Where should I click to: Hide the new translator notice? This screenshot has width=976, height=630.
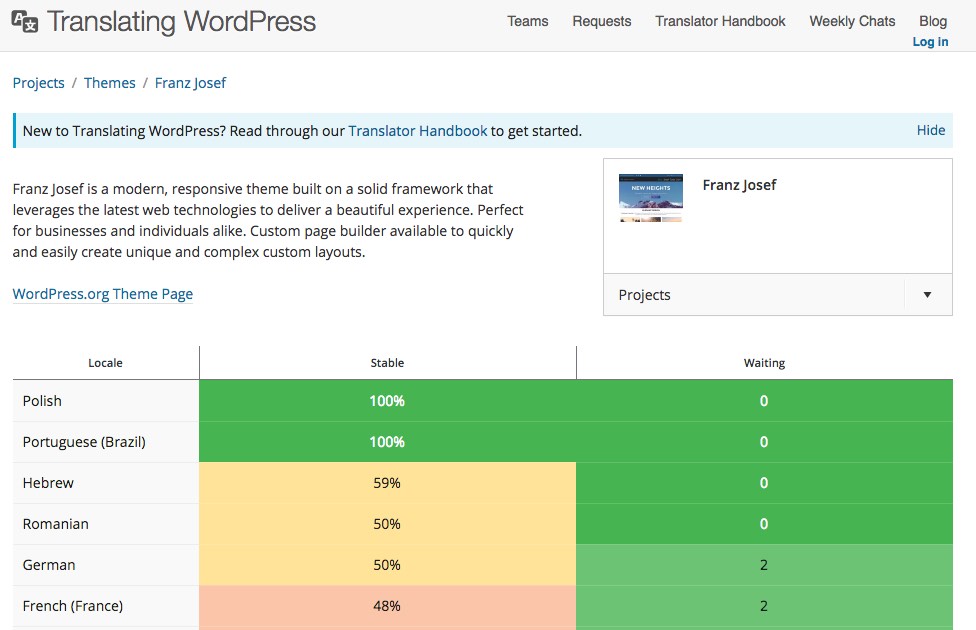tap(931, 130)
